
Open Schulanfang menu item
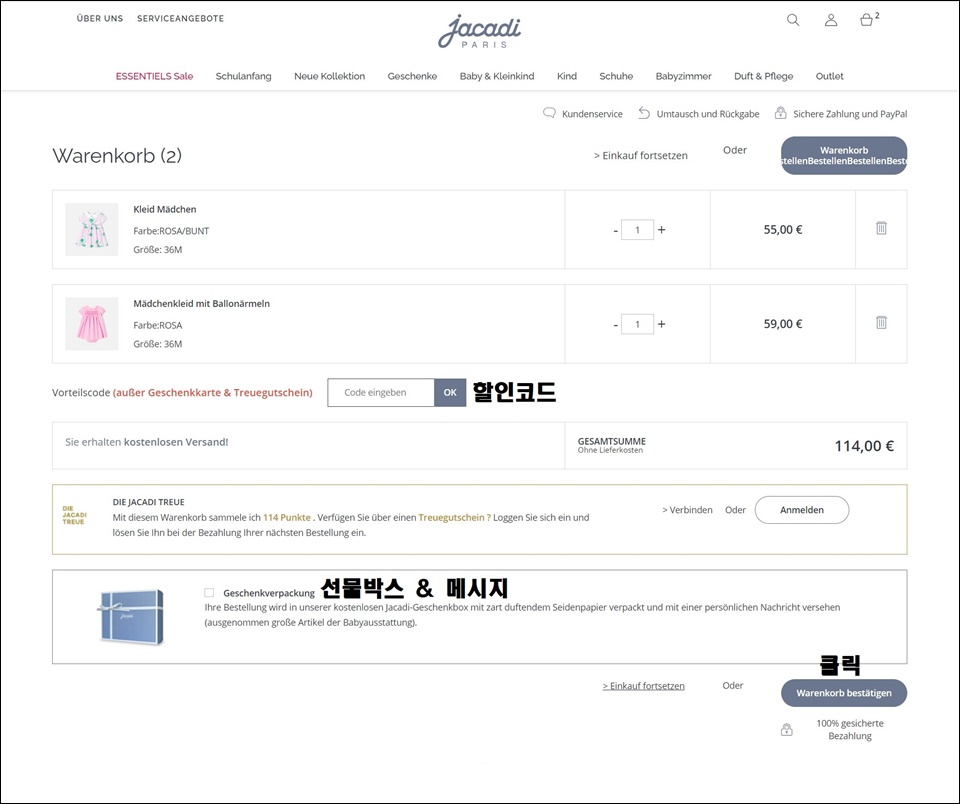pos(243,76)
